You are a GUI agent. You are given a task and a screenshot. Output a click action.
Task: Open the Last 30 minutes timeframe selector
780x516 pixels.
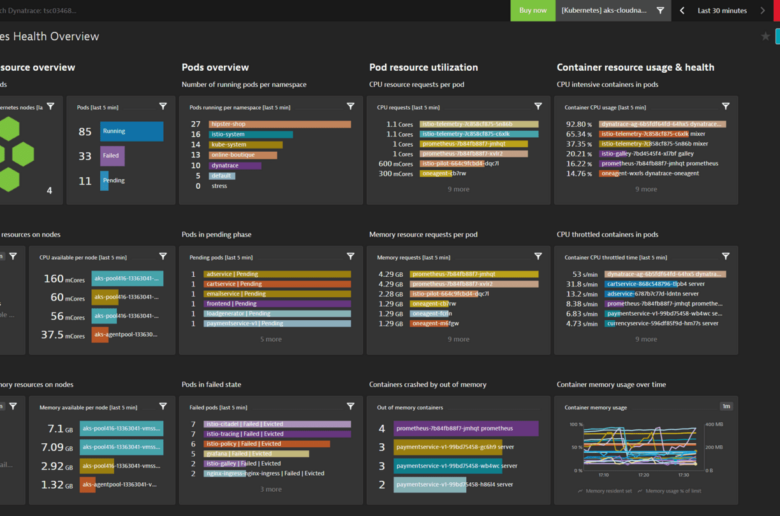[x=722, y=10]
